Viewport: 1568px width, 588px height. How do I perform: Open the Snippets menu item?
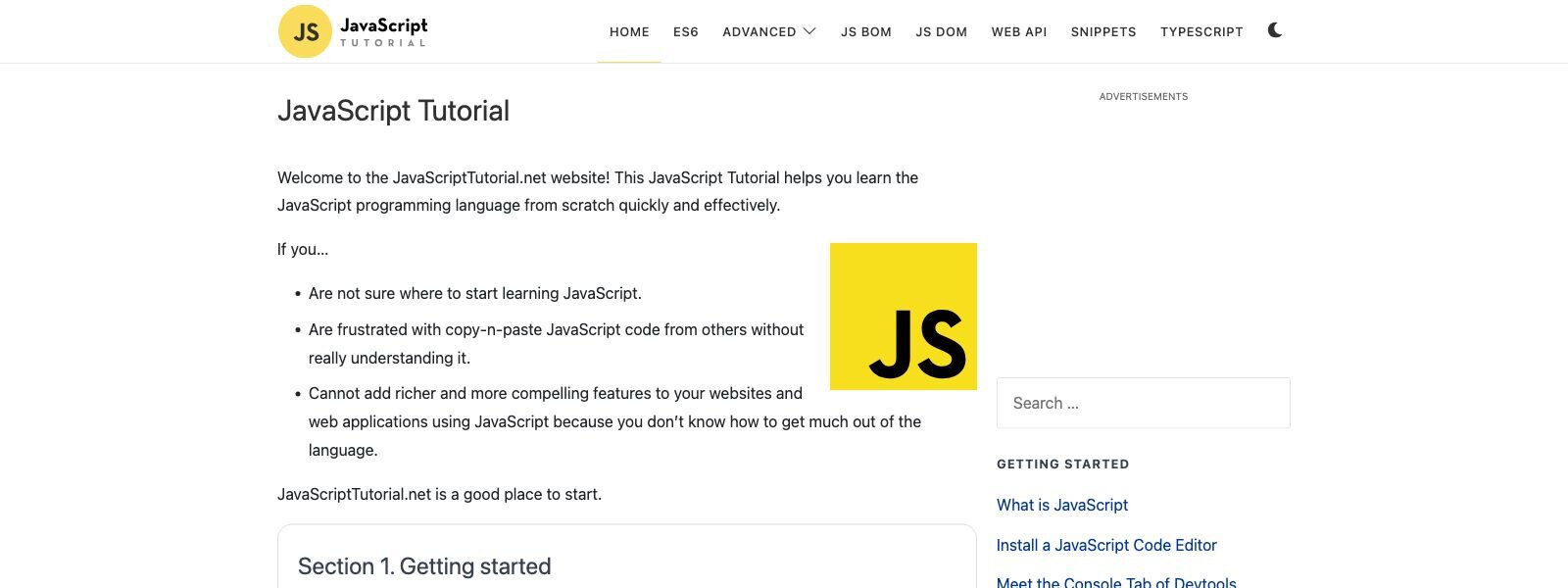(1103, 31)
